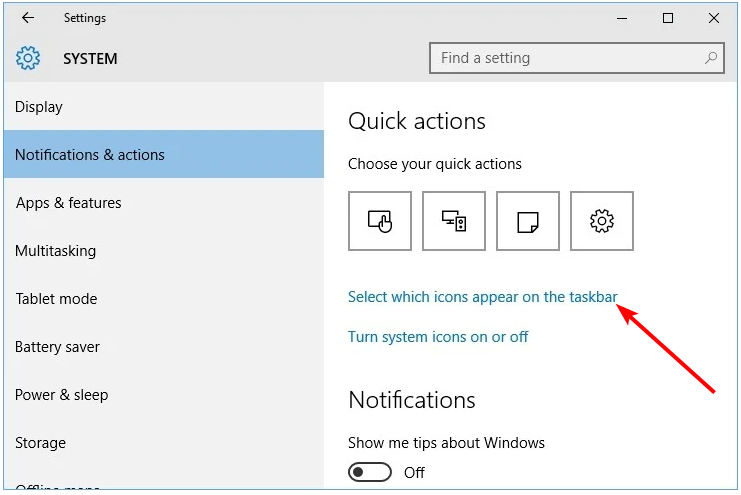Click the Connect/Project quick action tile
This screenshot has width=741, height=495.
pyautogui.click(x=453, y=221)
